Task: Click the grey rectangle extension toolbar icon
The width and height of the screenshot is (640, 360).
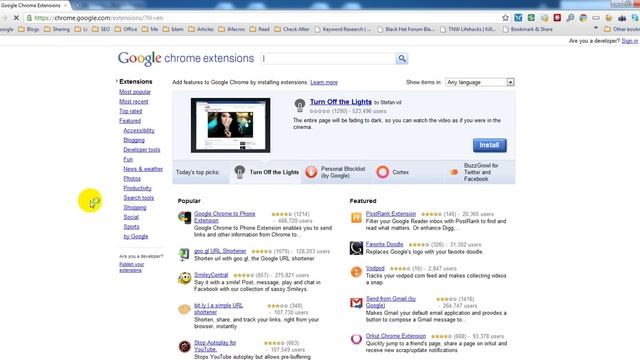Action: click(x=596, y=18)
